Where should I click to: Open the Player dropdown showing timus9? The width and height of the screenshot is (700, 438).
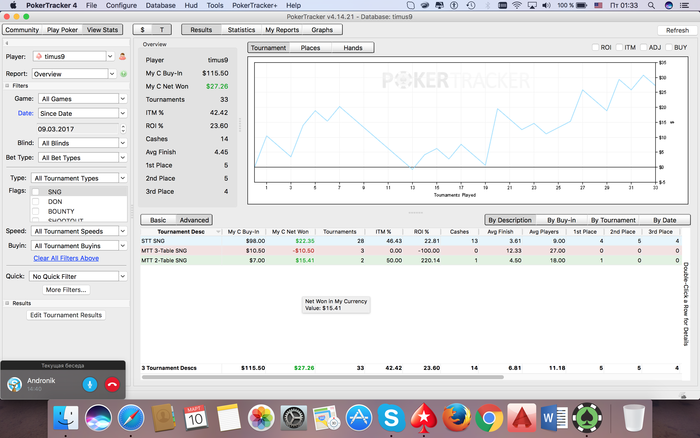(x=74, y=56)
